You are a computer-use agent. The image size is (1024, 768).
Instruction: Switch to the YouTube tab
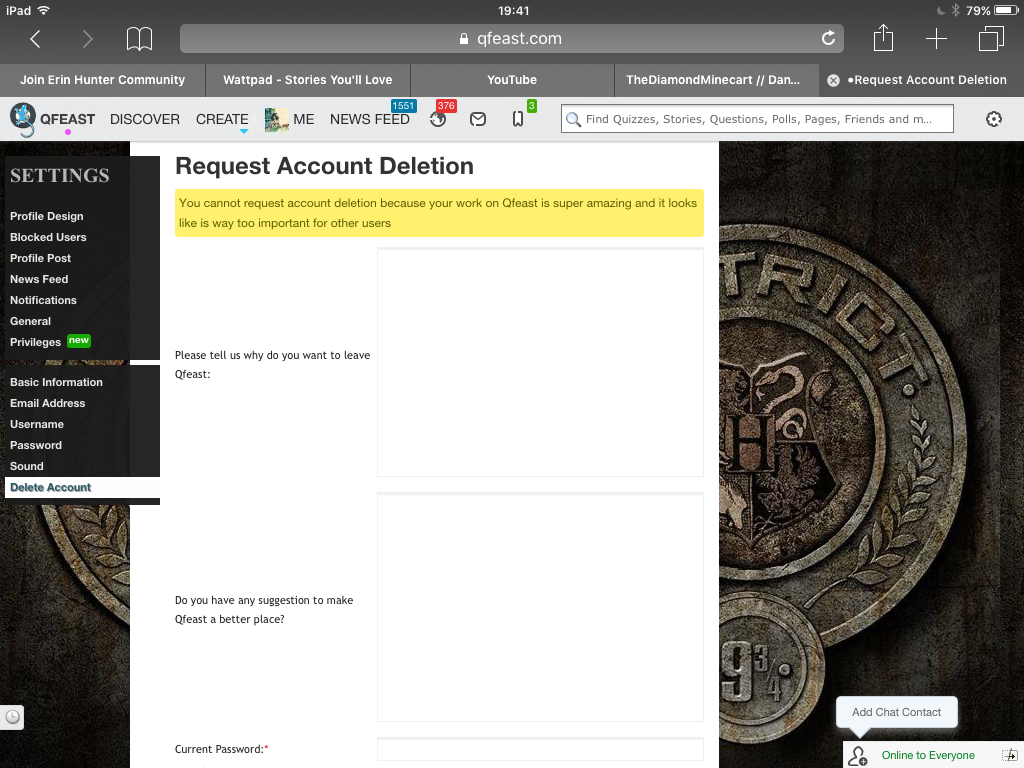pos(512,80)
